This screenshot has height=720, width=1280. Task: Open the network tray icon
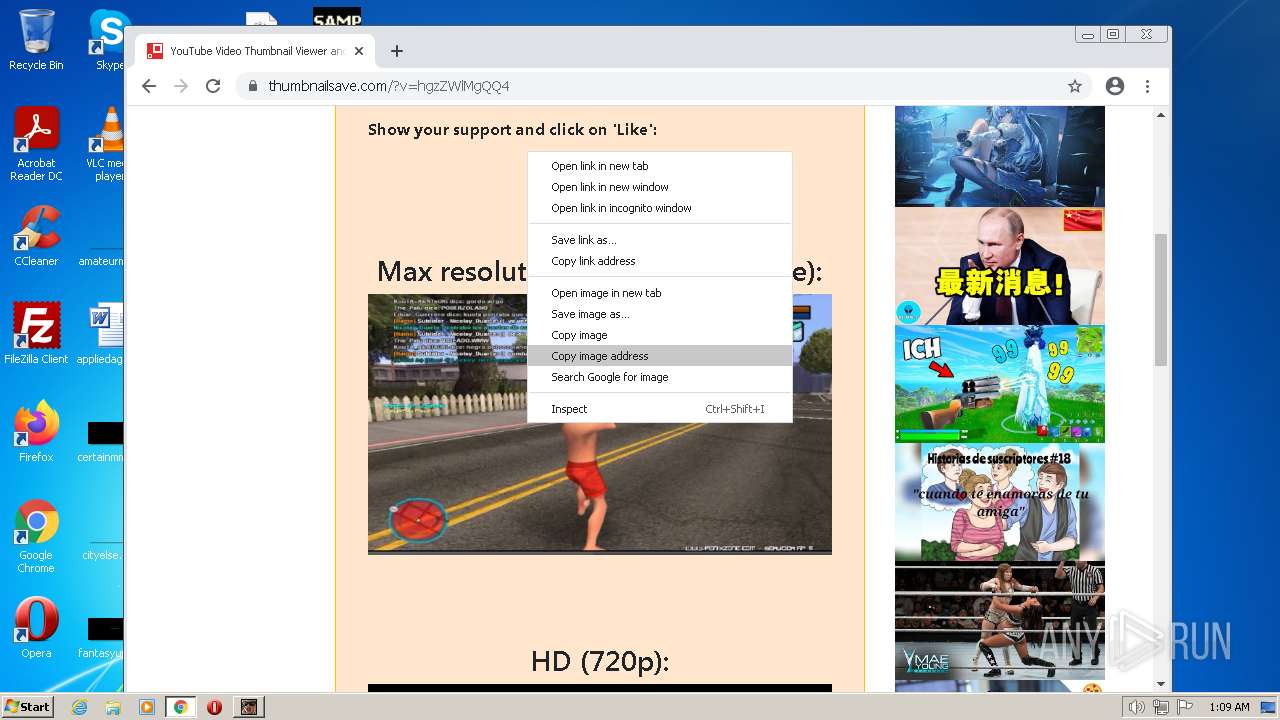pyautogui.click(x=1161, y=707)
